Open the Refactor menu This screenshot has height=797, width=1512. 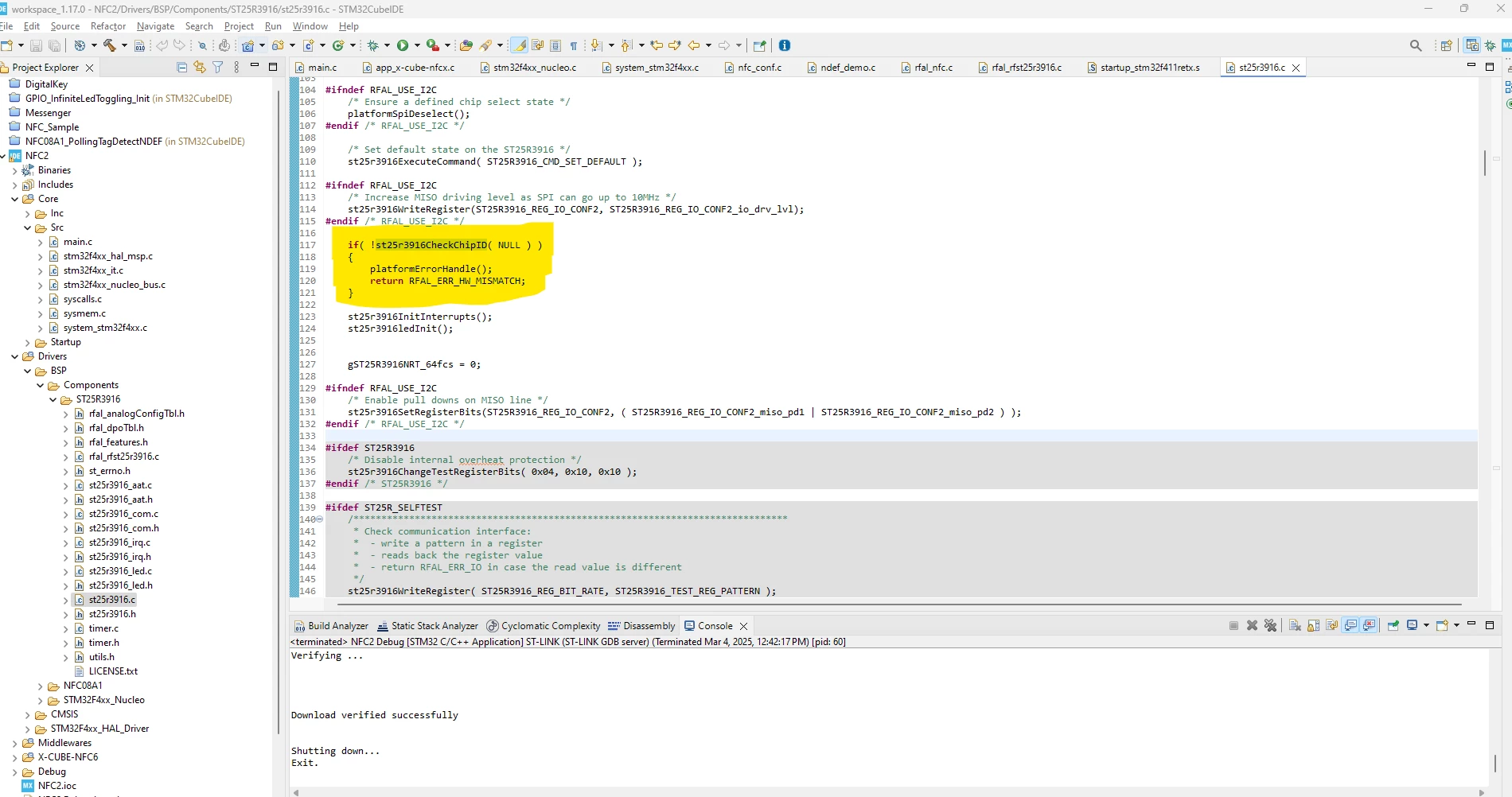point(108,26)
